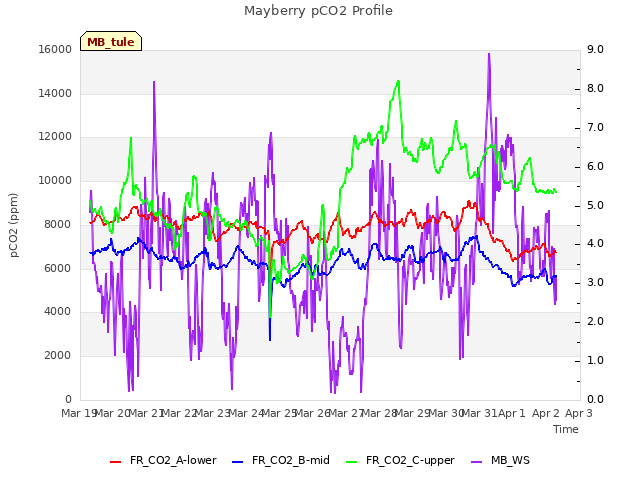Click the Time axis label
Viewport: 640px width, 480px height.
click(566, 429)
